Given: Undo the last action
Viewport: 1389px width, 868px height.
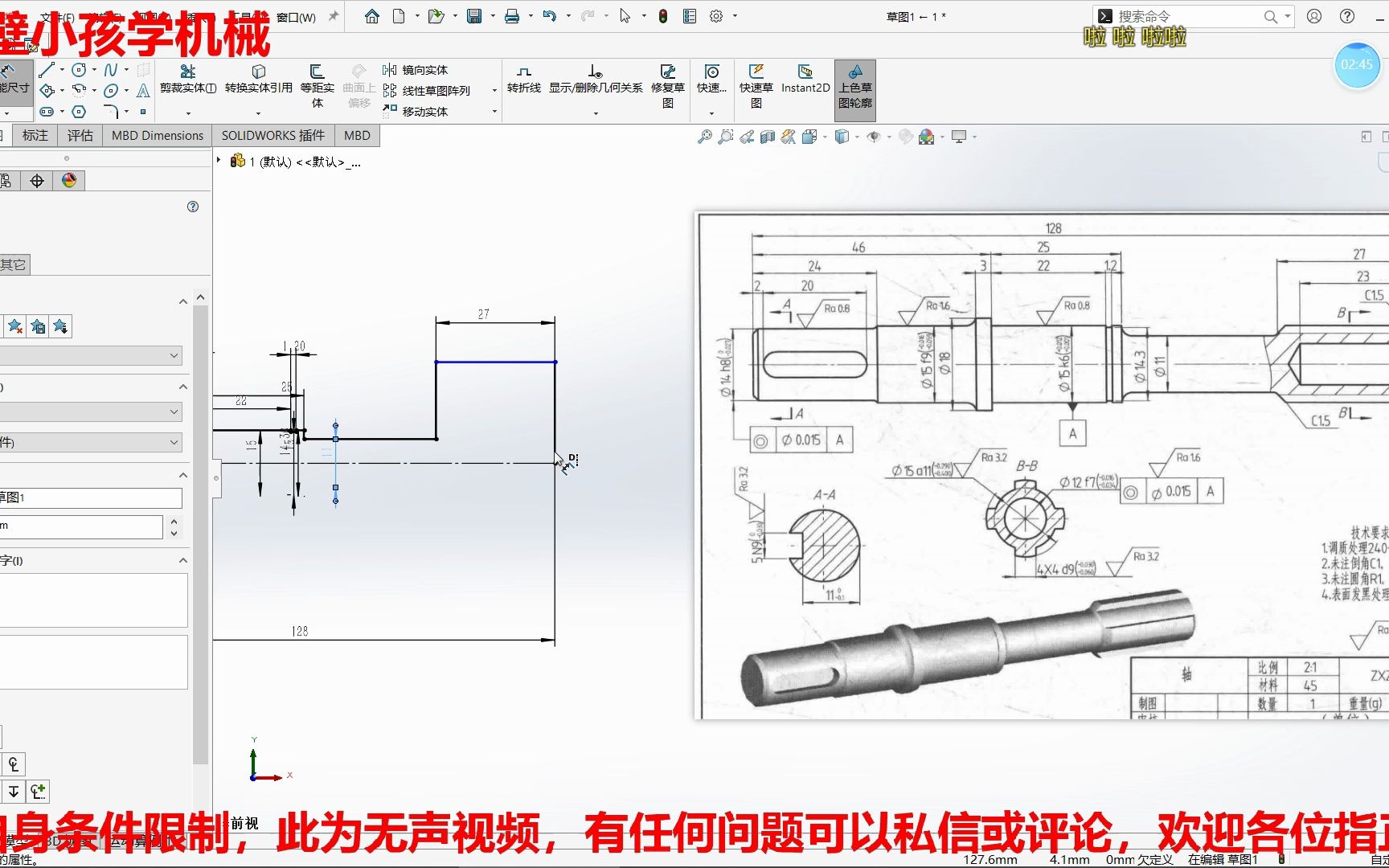Looking at the screenshot, I should pos(550,16).
